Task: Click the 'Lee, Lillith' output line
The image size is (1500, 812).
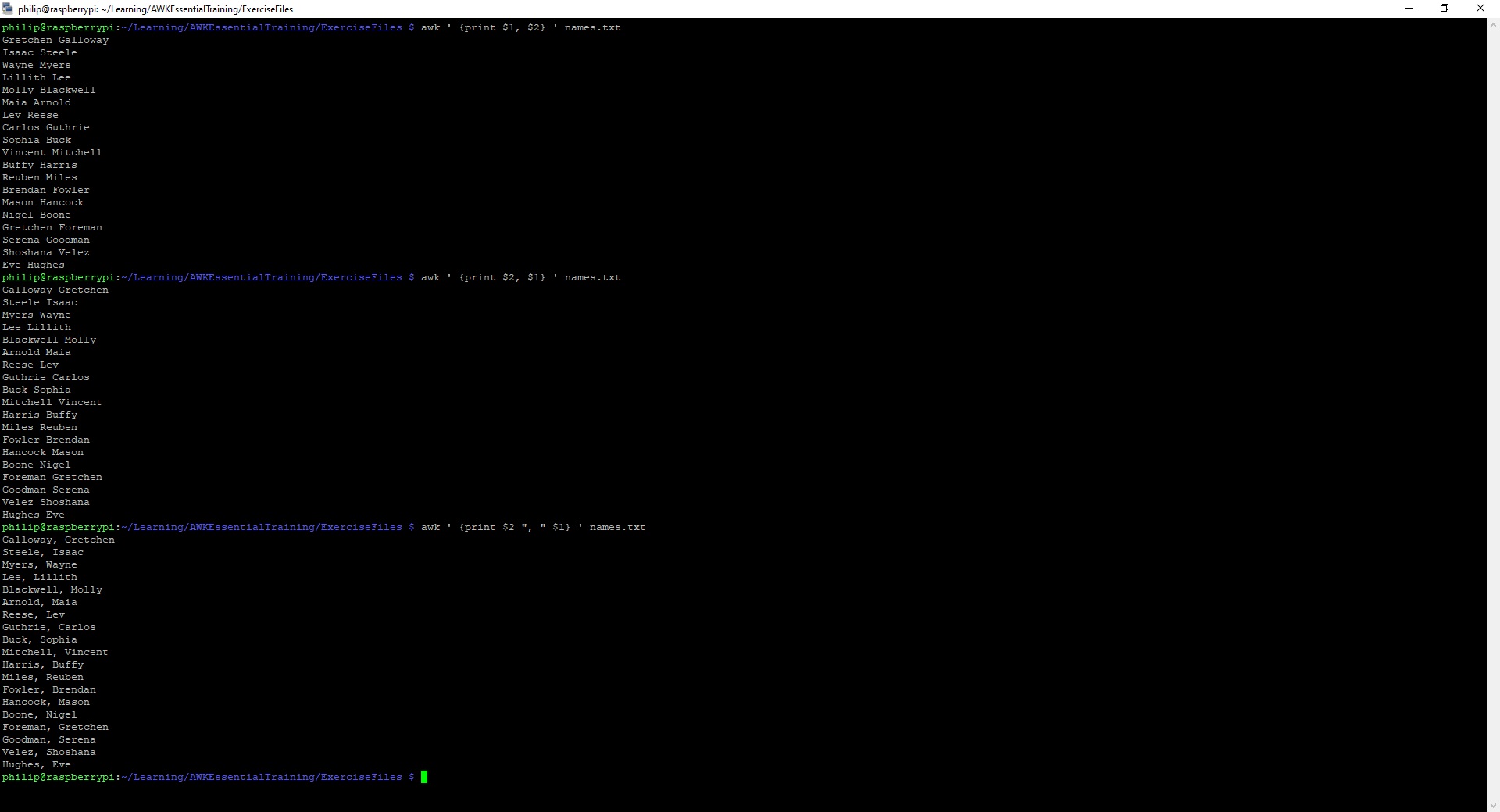Action: (40, 577)
